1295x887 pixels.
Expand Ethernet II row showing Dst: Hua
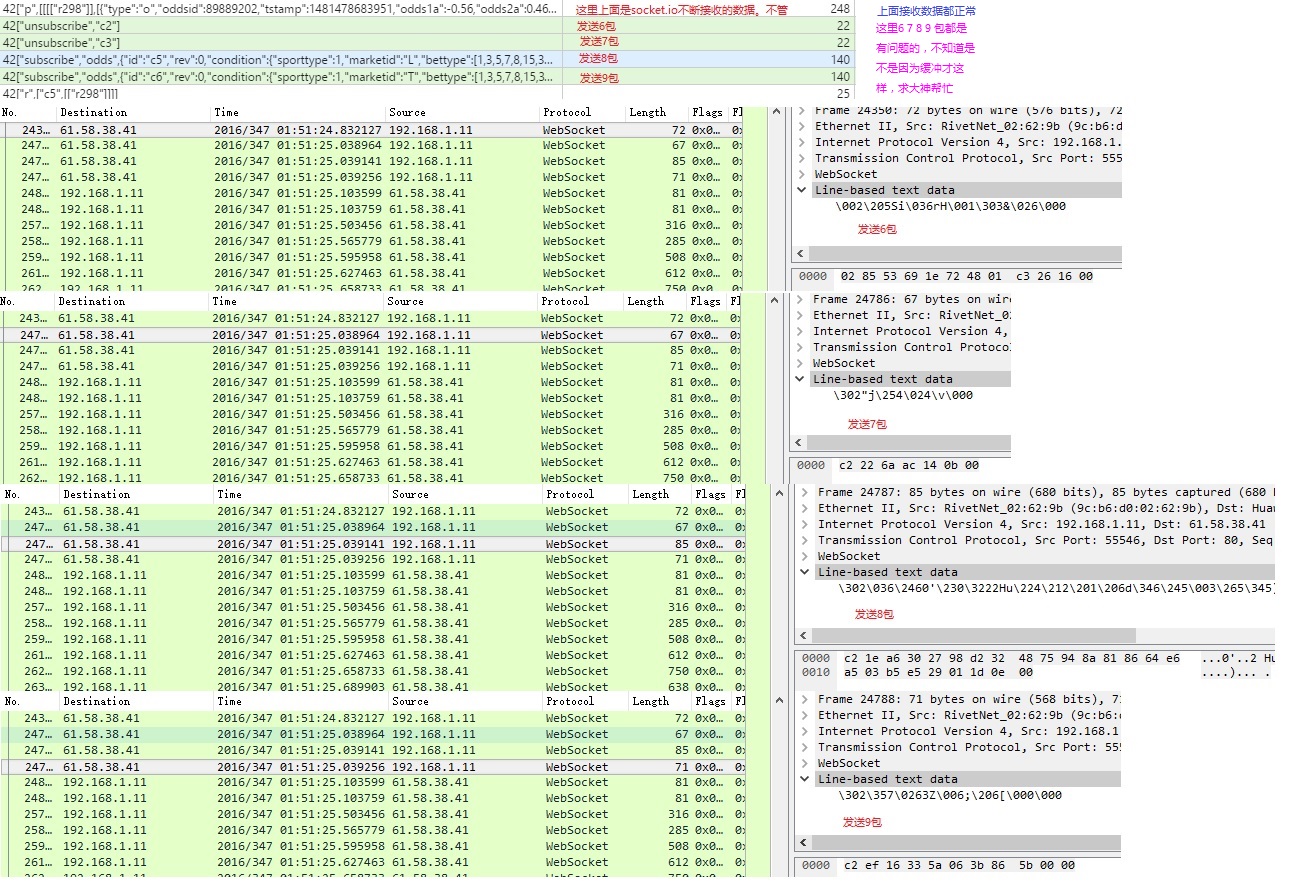pos(804,508)
